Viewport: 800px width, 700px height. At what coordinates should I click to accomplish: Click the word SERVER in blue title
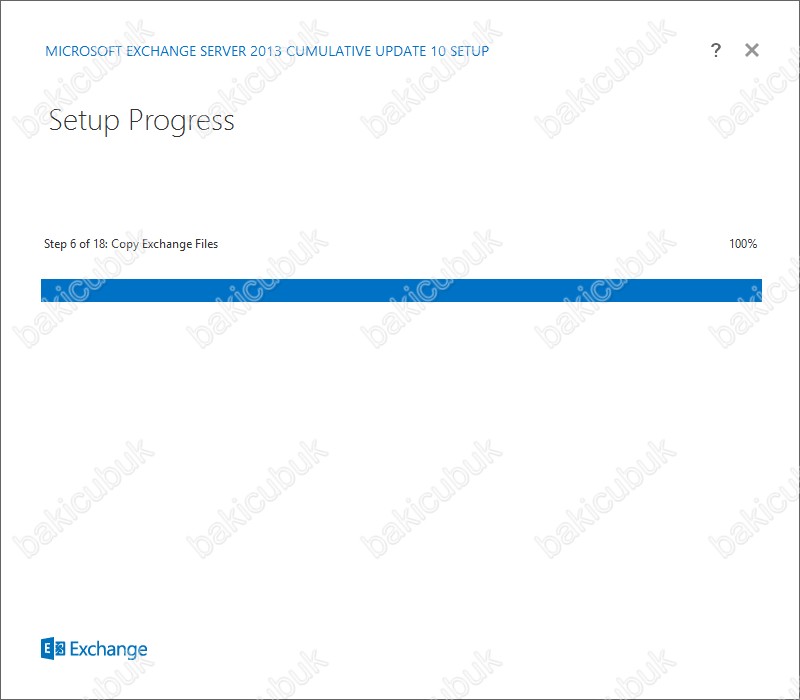[223, 51]
